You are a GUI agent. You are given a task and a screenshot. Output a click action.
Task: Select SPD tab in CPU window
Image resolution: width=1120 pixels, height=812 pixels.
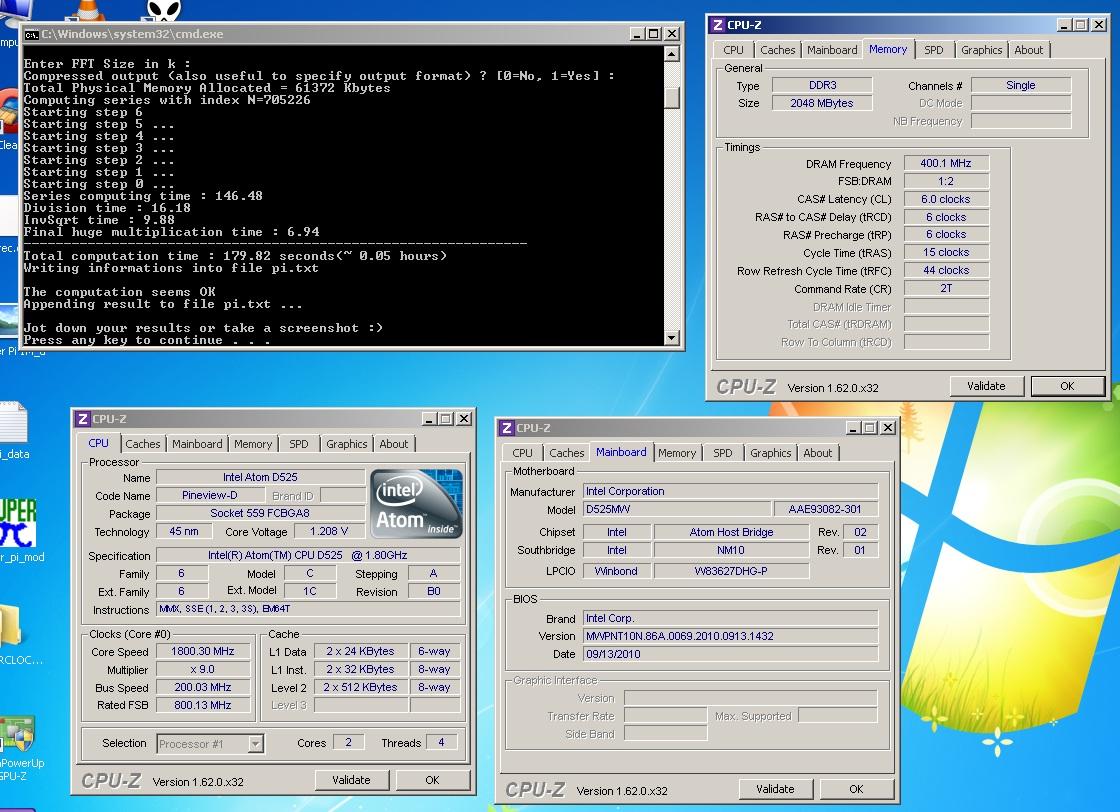point(299,444)
